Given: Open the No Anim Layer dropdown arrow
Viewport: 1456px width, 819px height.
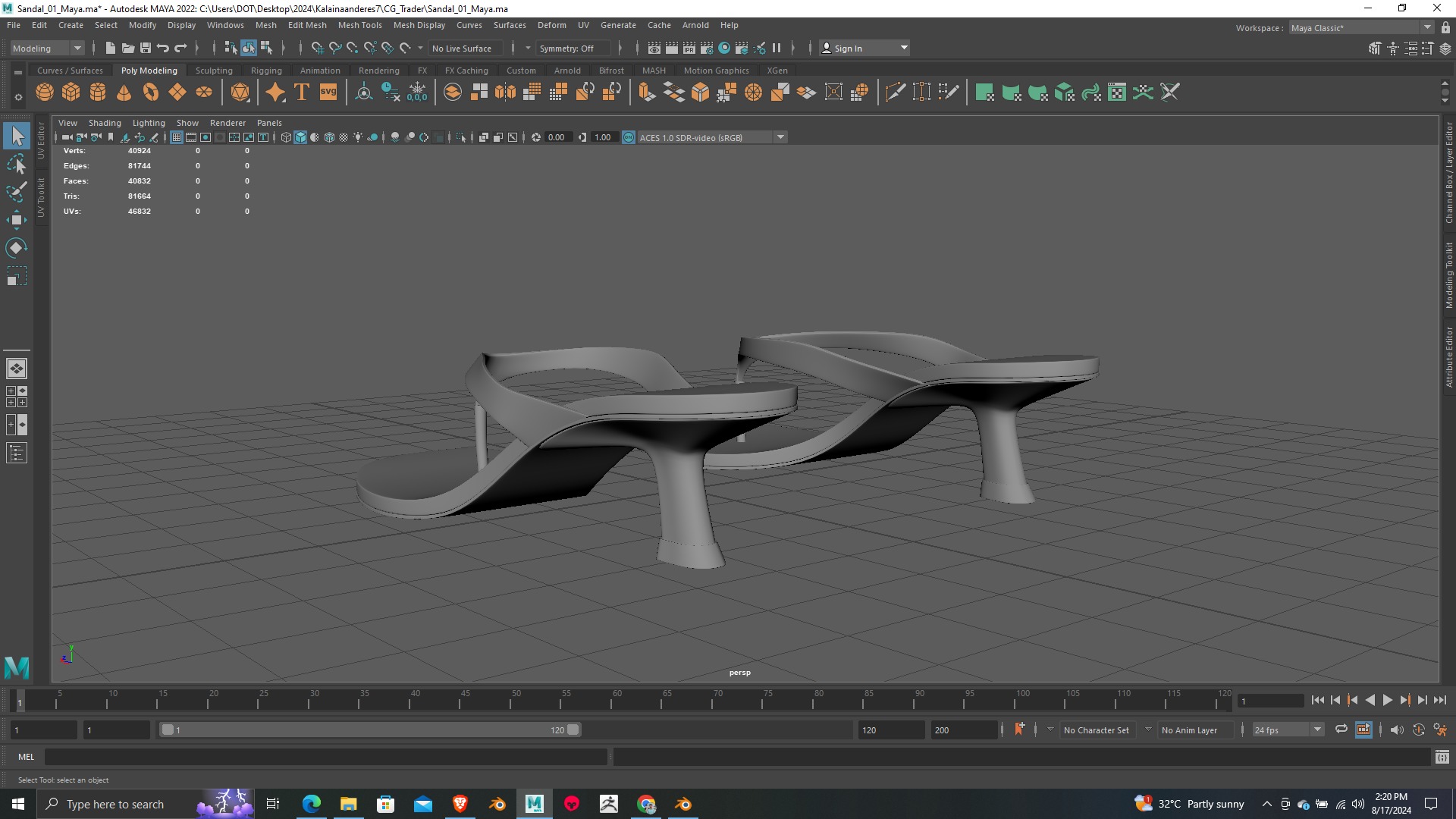Looking at the screenshot, I should coord(1148,730).
